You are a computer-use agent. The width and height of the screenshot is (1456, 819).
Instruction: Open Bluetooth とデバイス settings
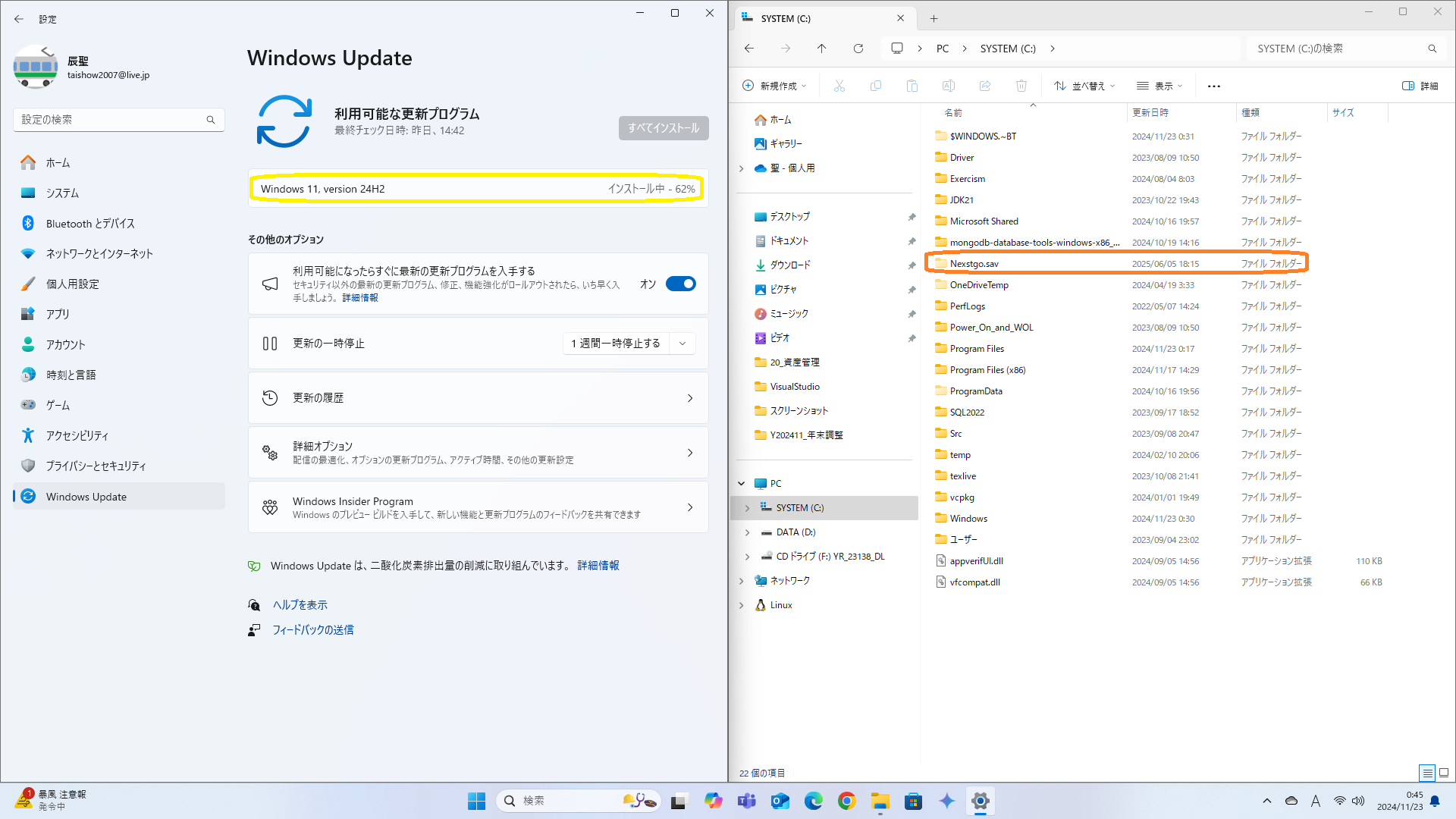click(x=119, y=223)
